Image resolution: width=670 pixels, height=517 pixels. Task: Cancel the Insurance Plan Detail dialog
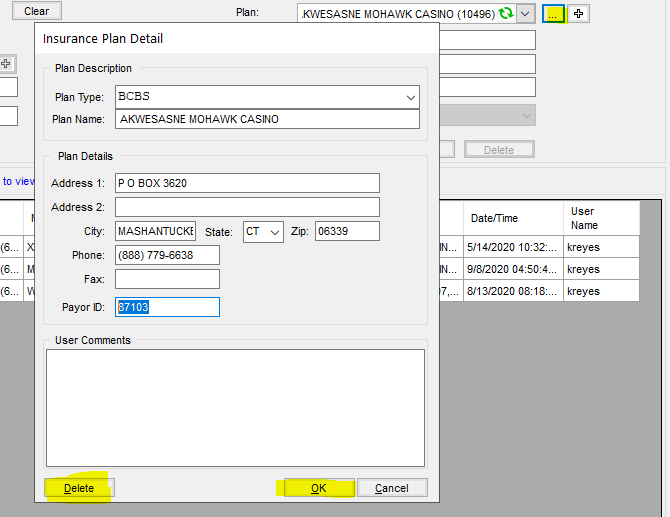(x=392, y=488)
